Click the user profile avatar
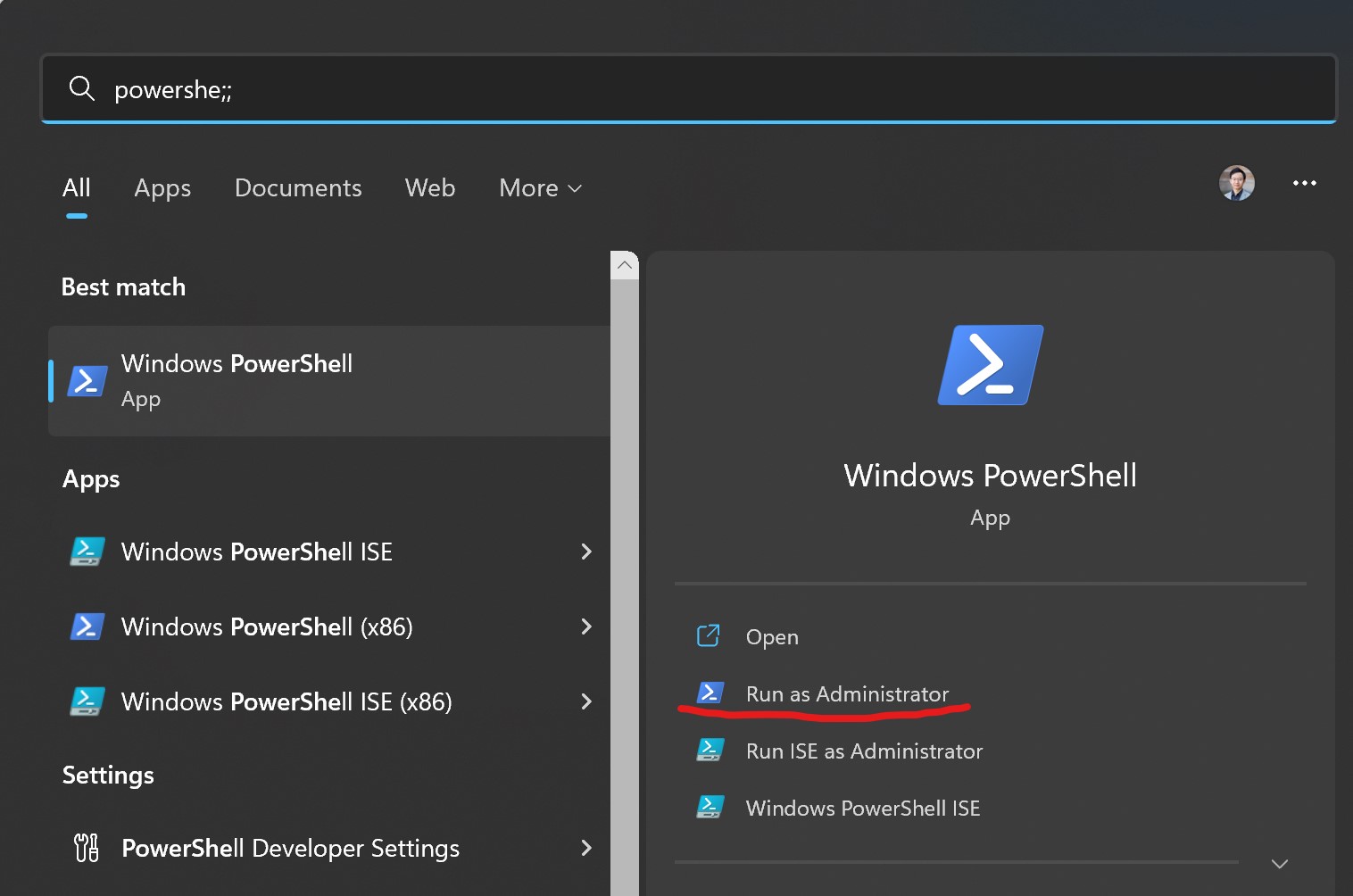The image size is (1353, 896). (1236, 183)
